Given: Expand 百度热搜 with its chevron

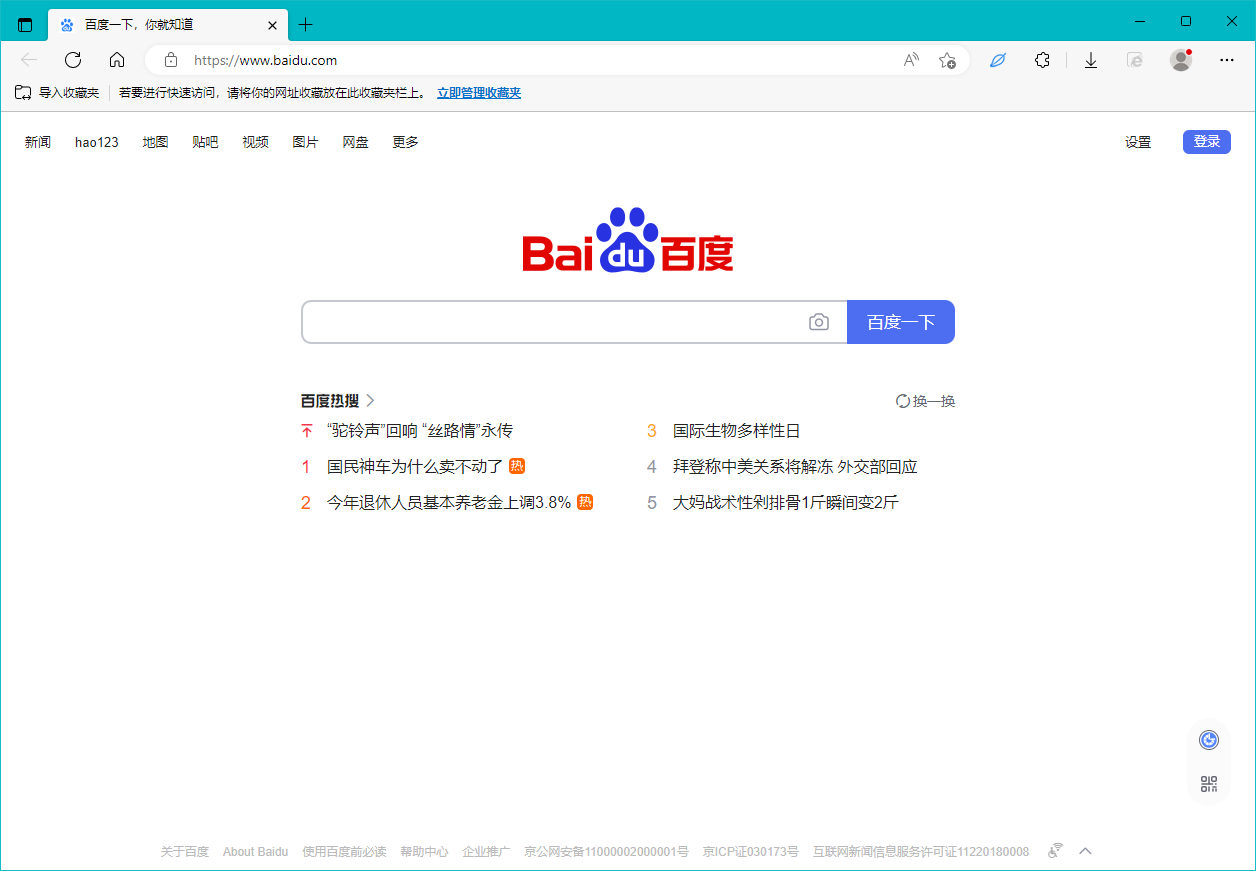Looking at the screenshot, I should coord(370,401).
